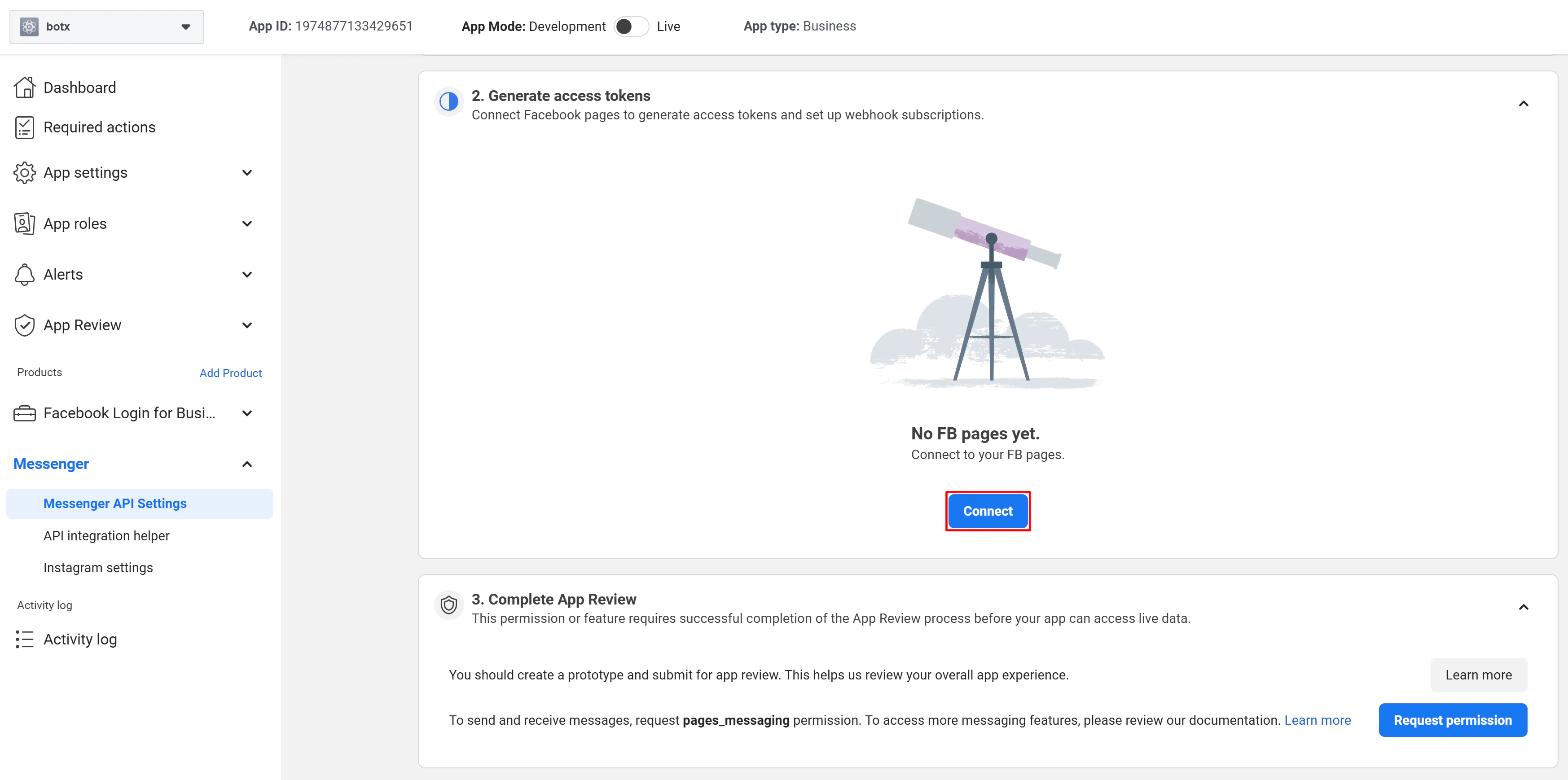Screen dimensions: 1568x780
Task: Click the gray Learn more button
Action: point(1479,675)
